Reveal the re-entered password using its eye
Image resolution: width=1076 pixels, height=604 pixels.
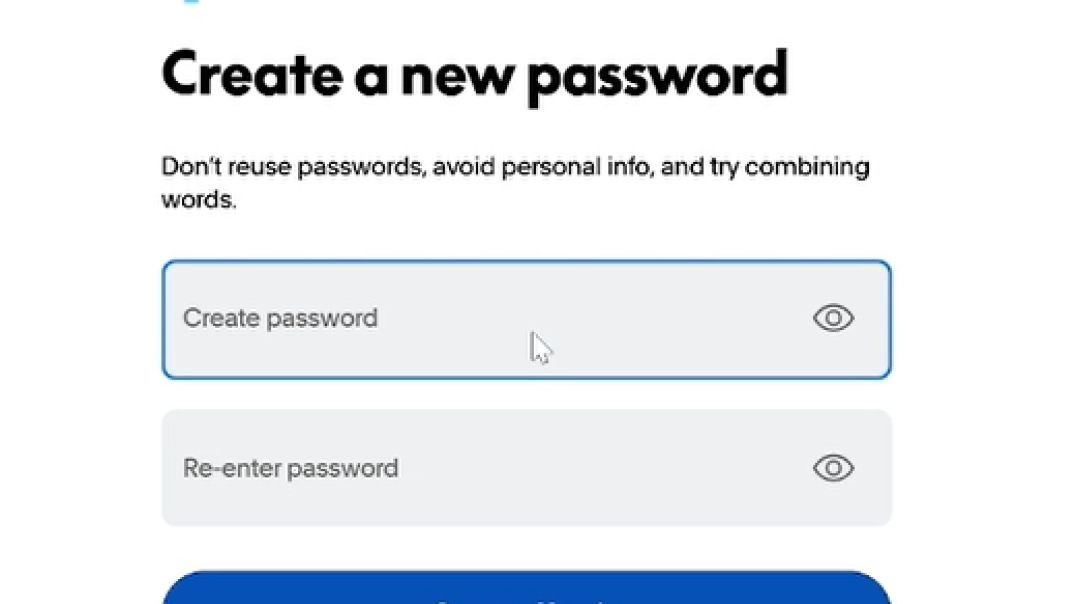pos(833,468)
